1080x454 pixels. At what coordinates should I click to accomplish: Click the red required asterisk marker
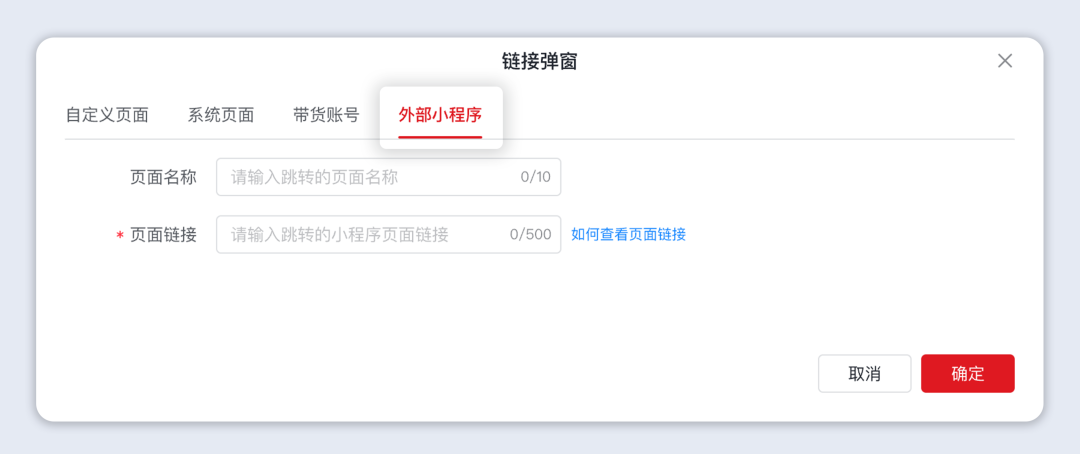pyautogui.click(x=120, y=236)
